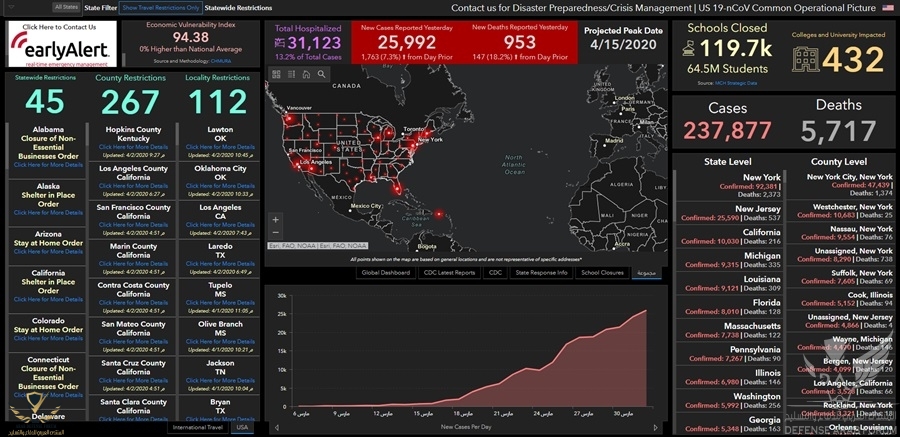The width and height of the screenshot is (900, 437).
Task: Open the map legend list icon
Action: click(x=291, y=74)
